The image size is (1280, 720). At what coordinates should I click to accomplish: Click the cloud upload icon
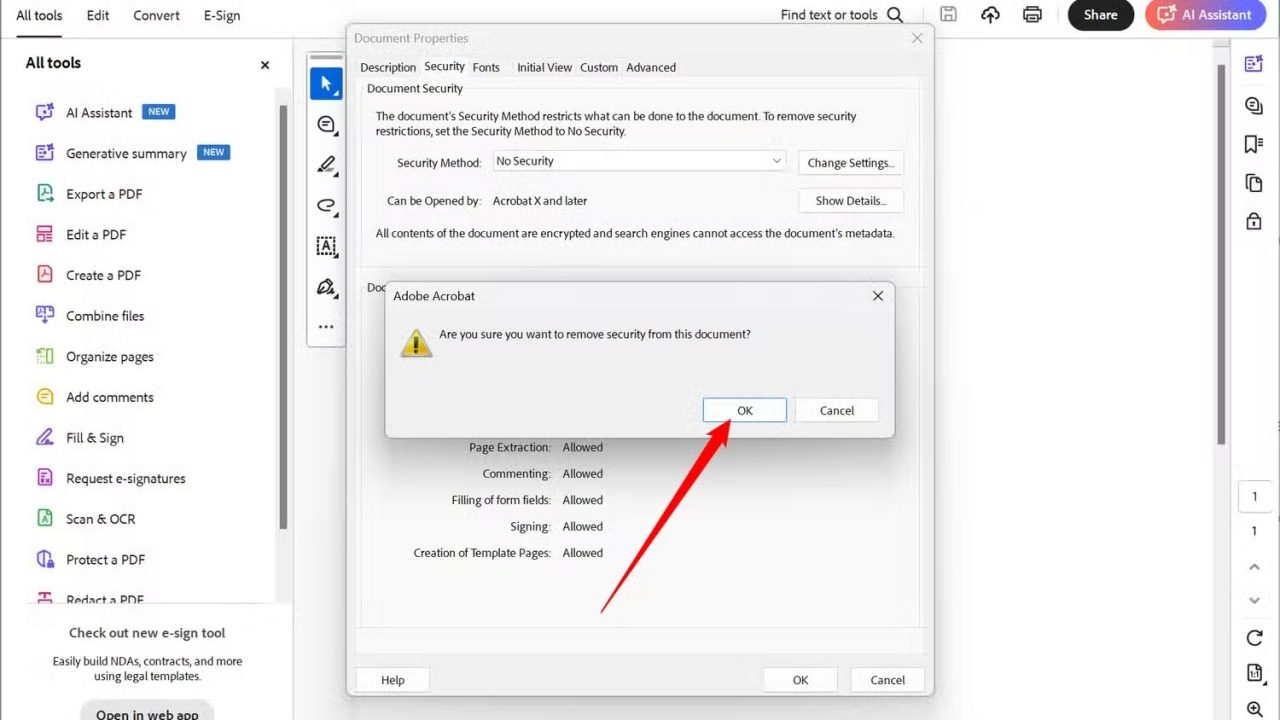click(990, 15)
